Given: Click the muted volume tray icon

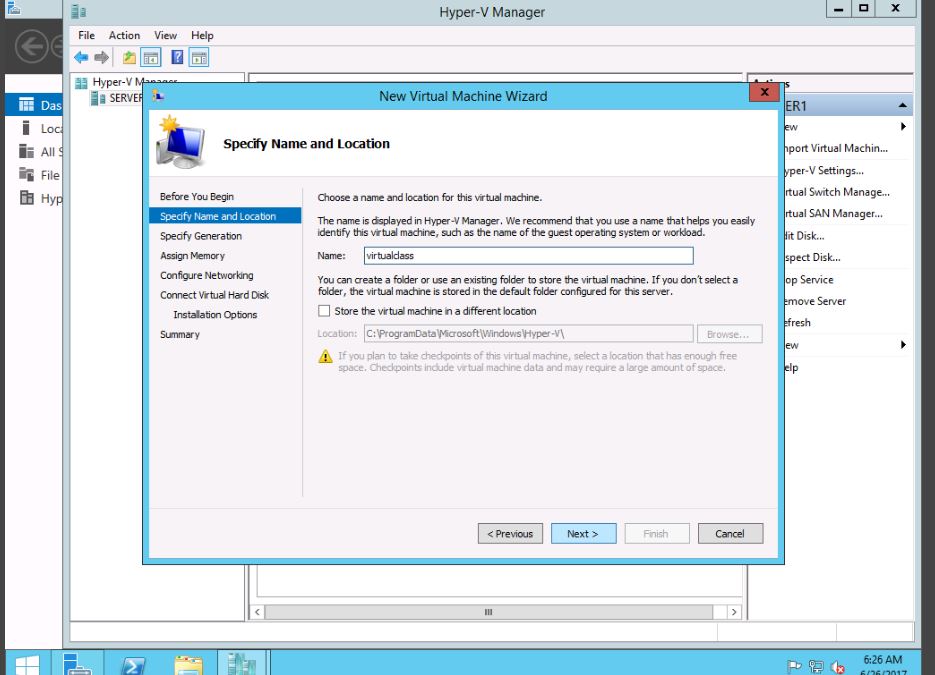Looking at the screenshot, I should click(838, 667).
